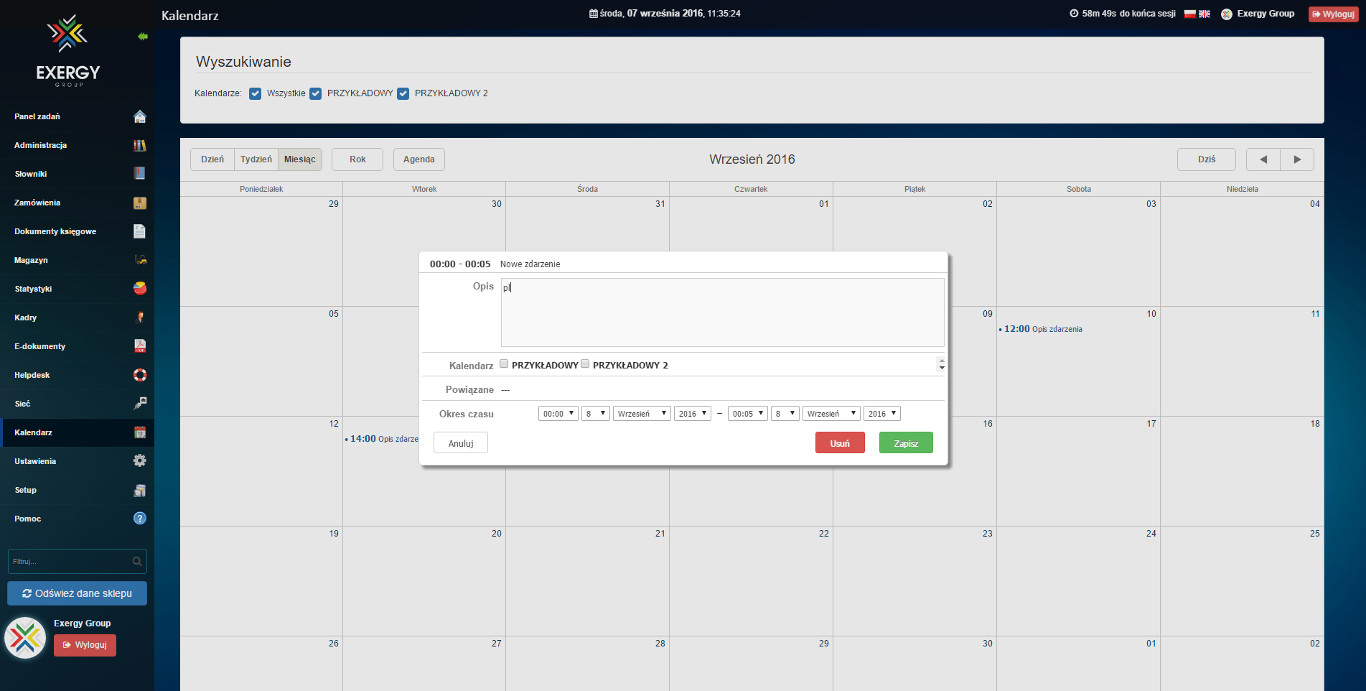Click Exergy Group in top bar
The height and width of the screenshot is (691, 1366).
tap(1266, 14)
